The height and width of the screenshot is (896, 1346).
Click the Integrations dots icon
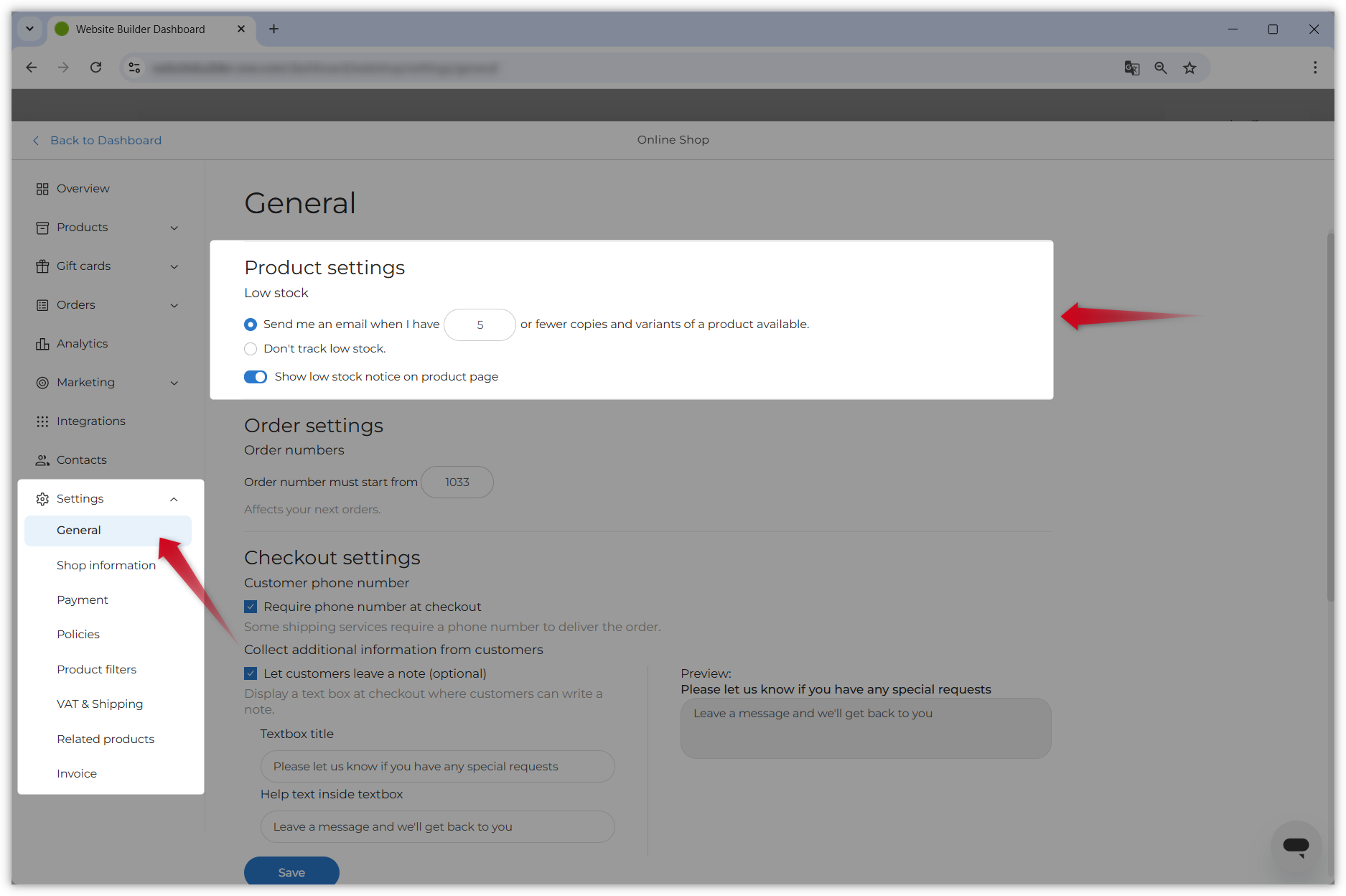[42, 421]
